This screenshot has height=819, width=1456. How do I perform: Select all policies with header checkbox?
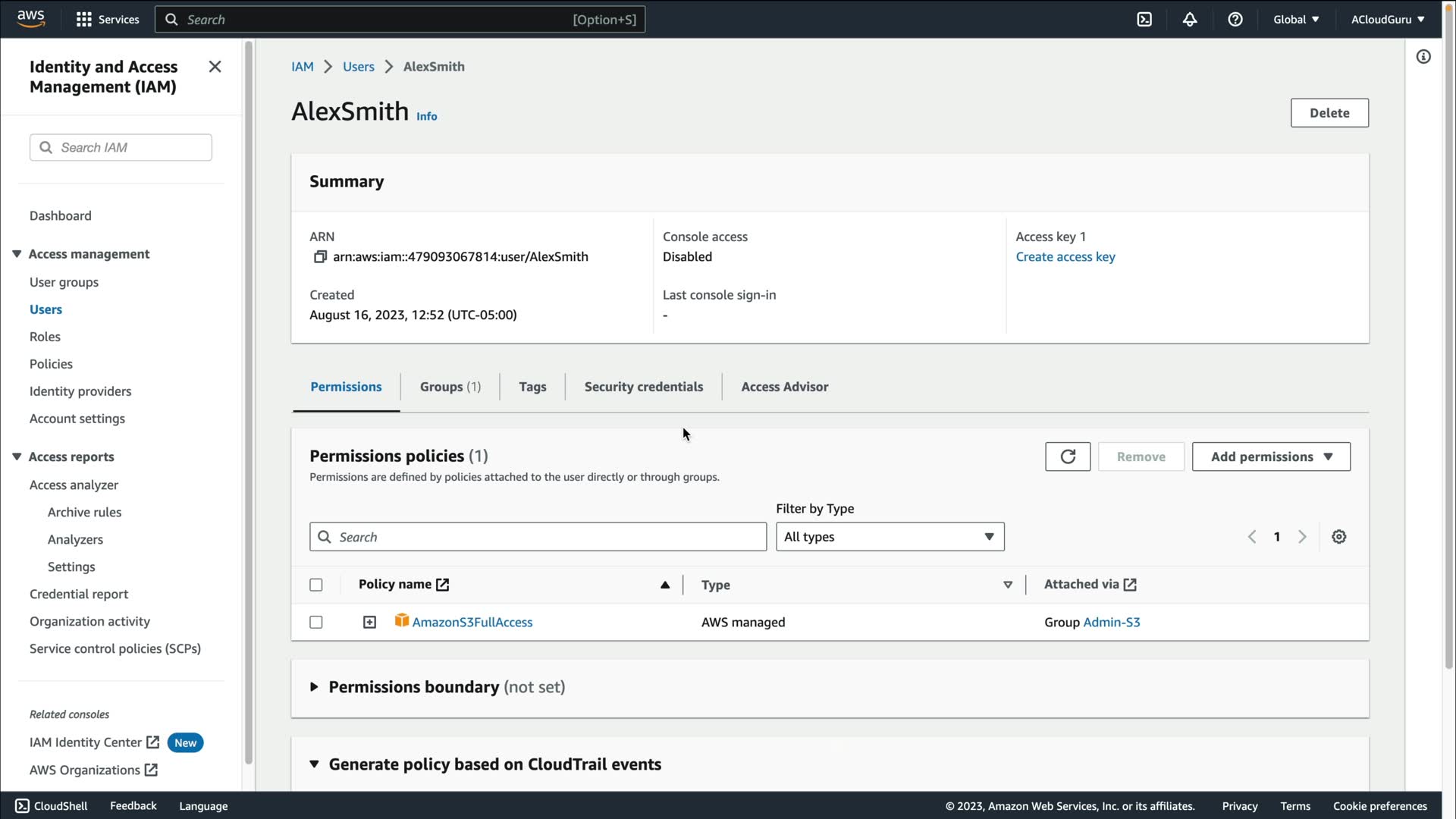pos(316,585)
